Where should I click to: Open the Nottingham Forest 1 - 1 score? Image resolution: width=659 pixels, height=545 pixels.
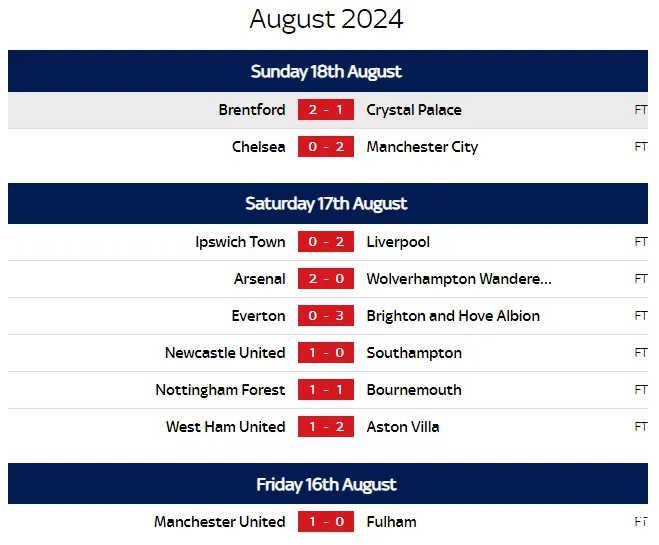click(x=326, y=390)
